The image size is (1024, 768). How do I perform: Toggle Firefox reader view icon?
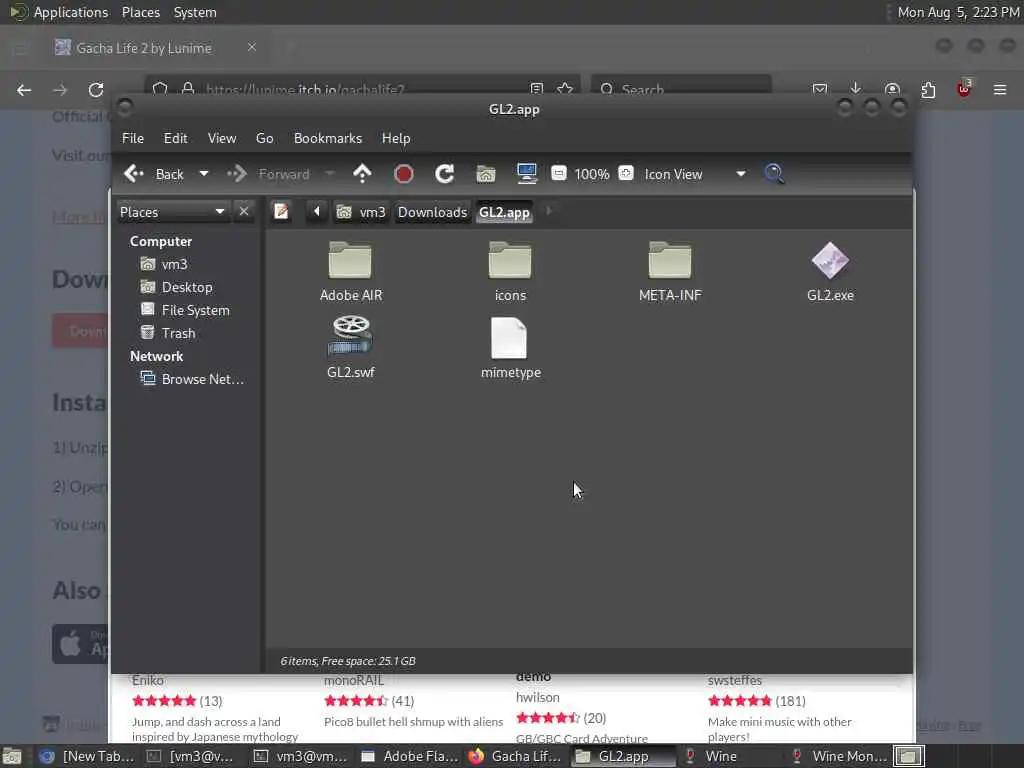537,88
